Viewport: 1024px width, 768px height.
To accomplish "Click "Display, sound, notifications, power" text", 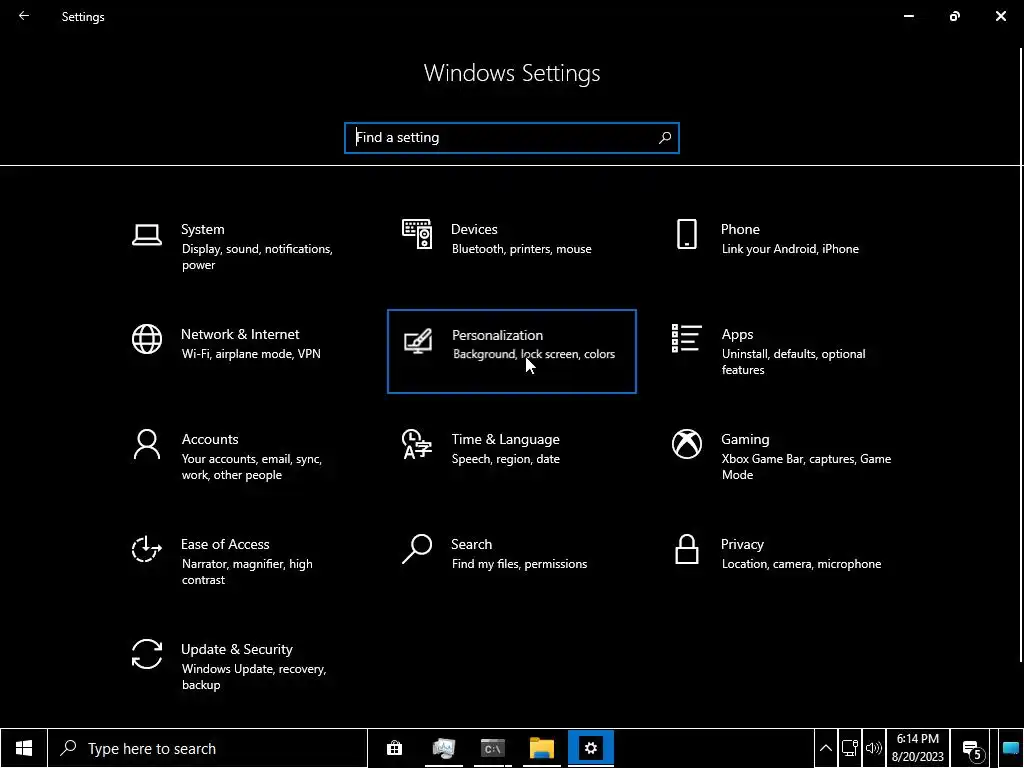I will pos(257,257).
